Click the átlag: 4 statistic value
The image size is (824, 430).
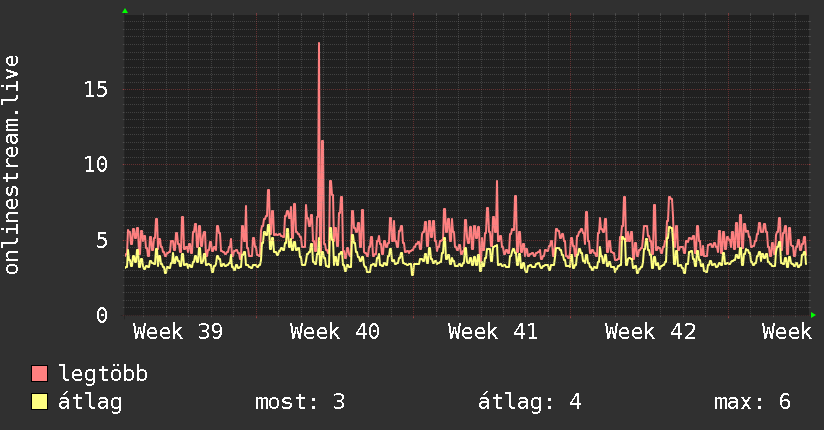tap(530, 402)
